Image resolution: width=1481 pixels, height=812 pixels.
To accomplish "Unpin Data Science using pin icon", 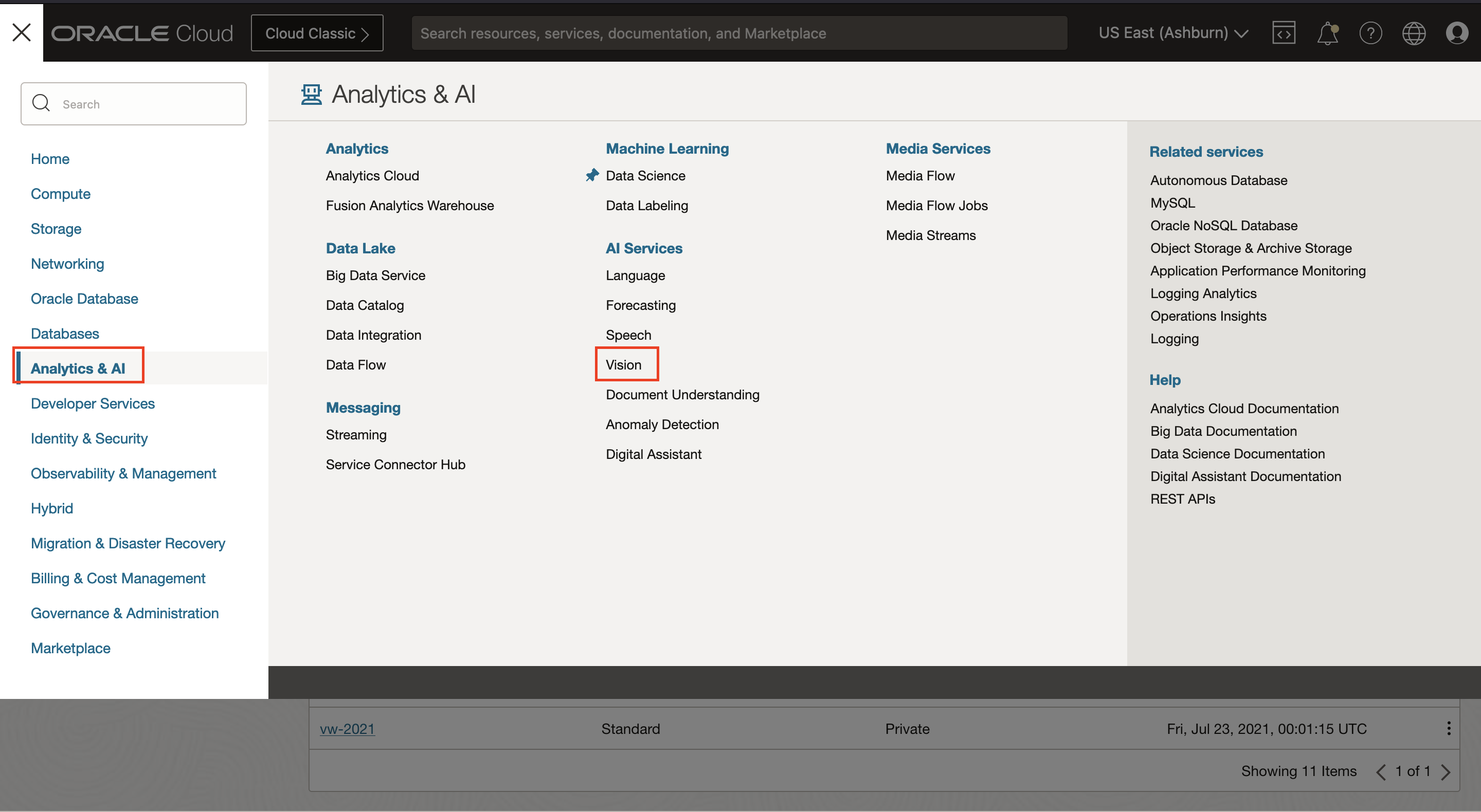I will 591,175.
